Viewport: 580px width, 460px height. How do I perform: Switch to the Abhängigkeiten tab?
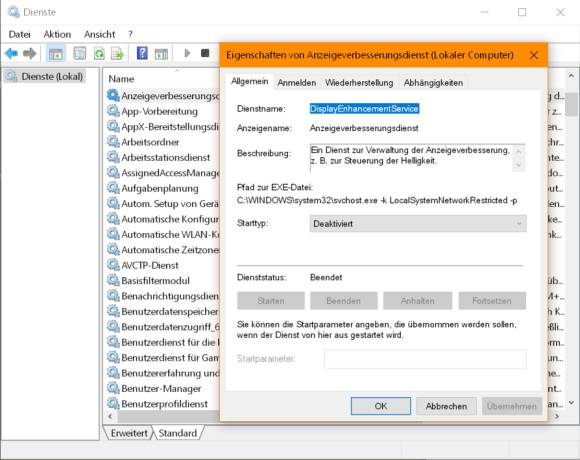[x=433, y=83]
